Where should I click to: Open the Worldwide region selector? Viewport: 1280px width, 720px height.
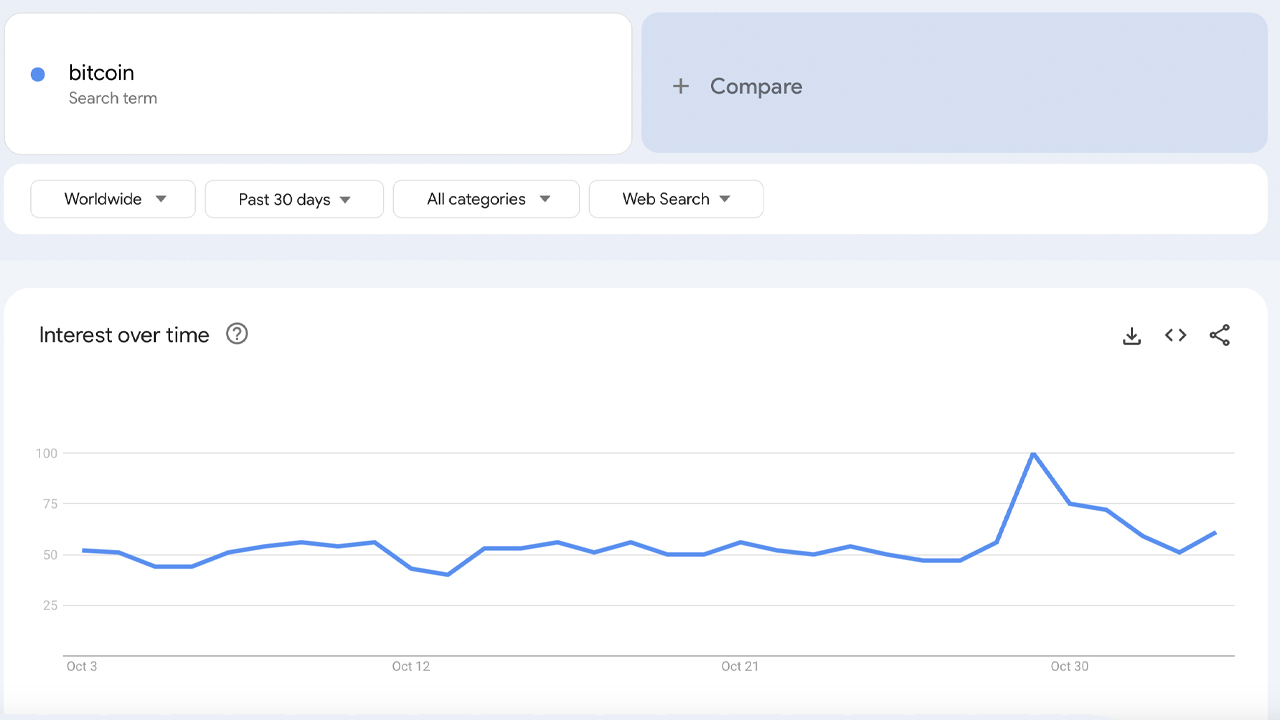tap(112, 199)
